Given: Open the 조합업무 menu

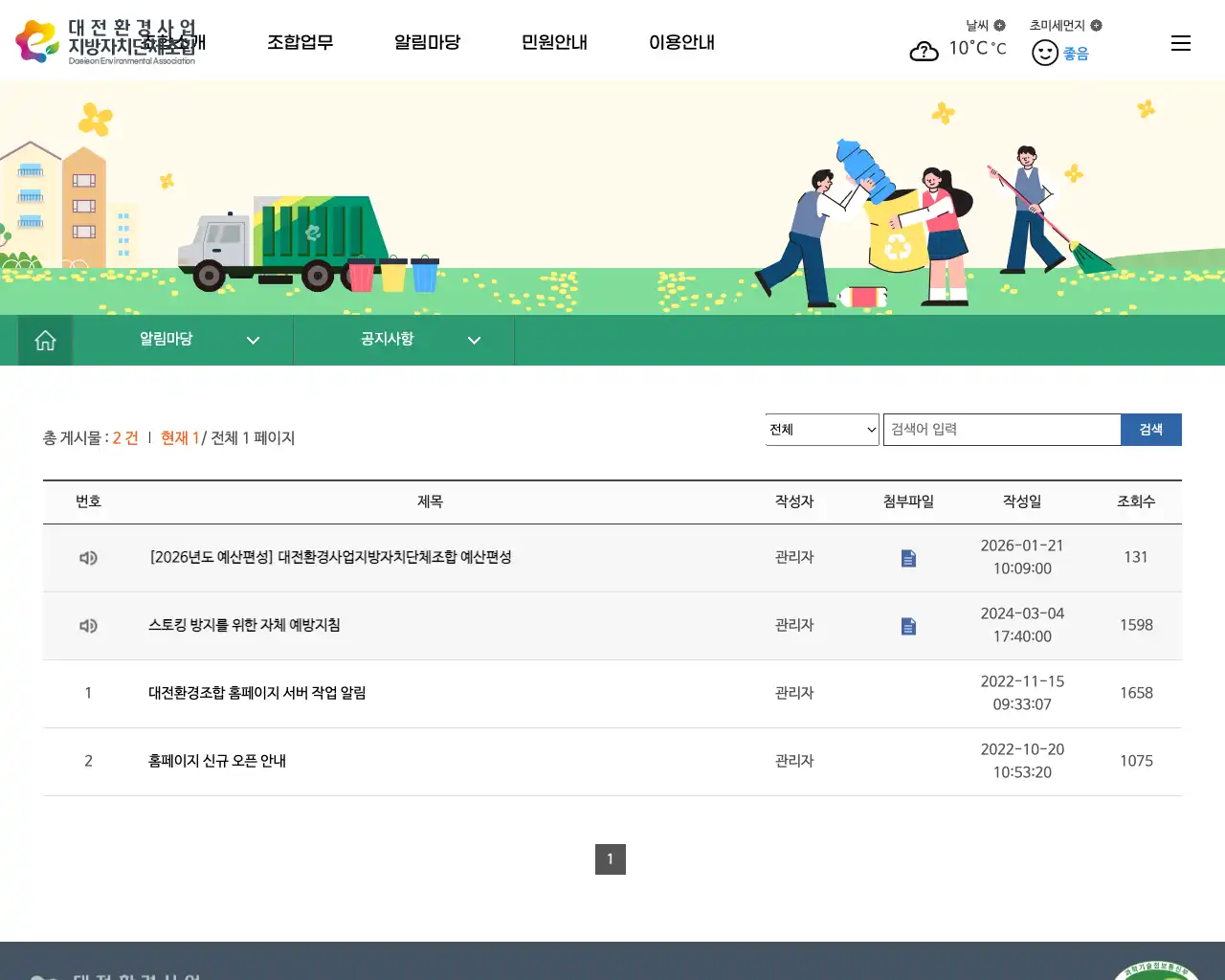Looking at the screenshot, I should point(301,42).
